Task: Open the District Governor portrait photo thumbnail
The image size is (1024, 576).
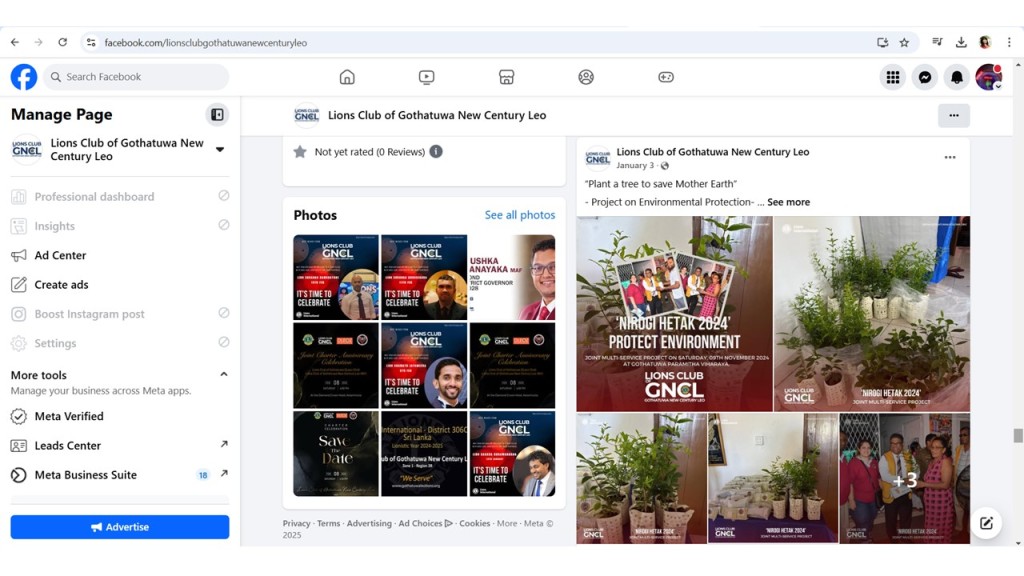Action: [512, 278]
